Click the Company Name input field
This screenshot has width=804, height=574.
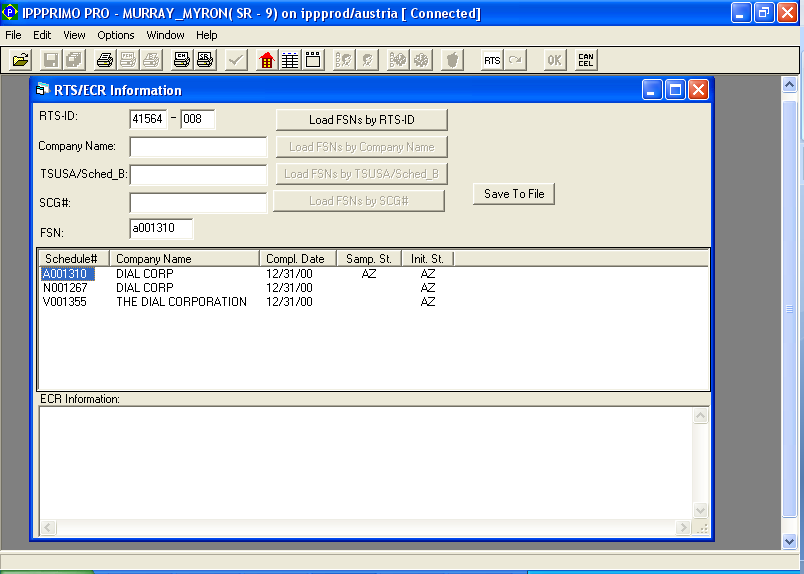tap(198, 147)
